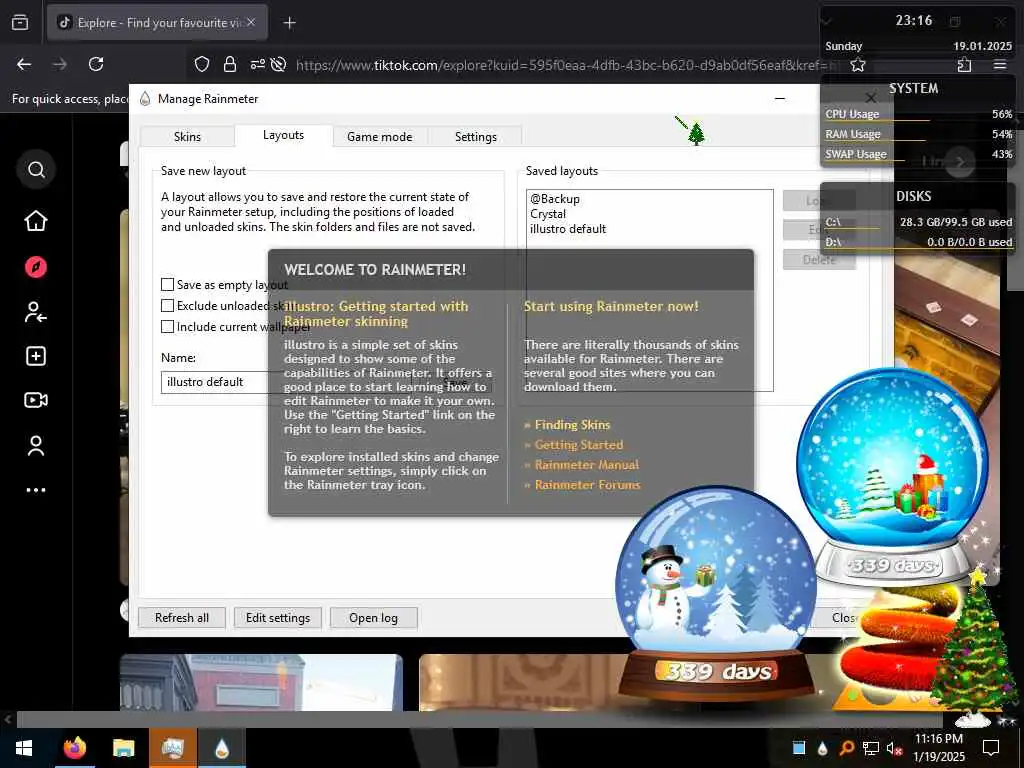The image size is (1024, 768).
Task: Open the LIVE camera icon in TikTok sidebar
Action: pos(36,400)
